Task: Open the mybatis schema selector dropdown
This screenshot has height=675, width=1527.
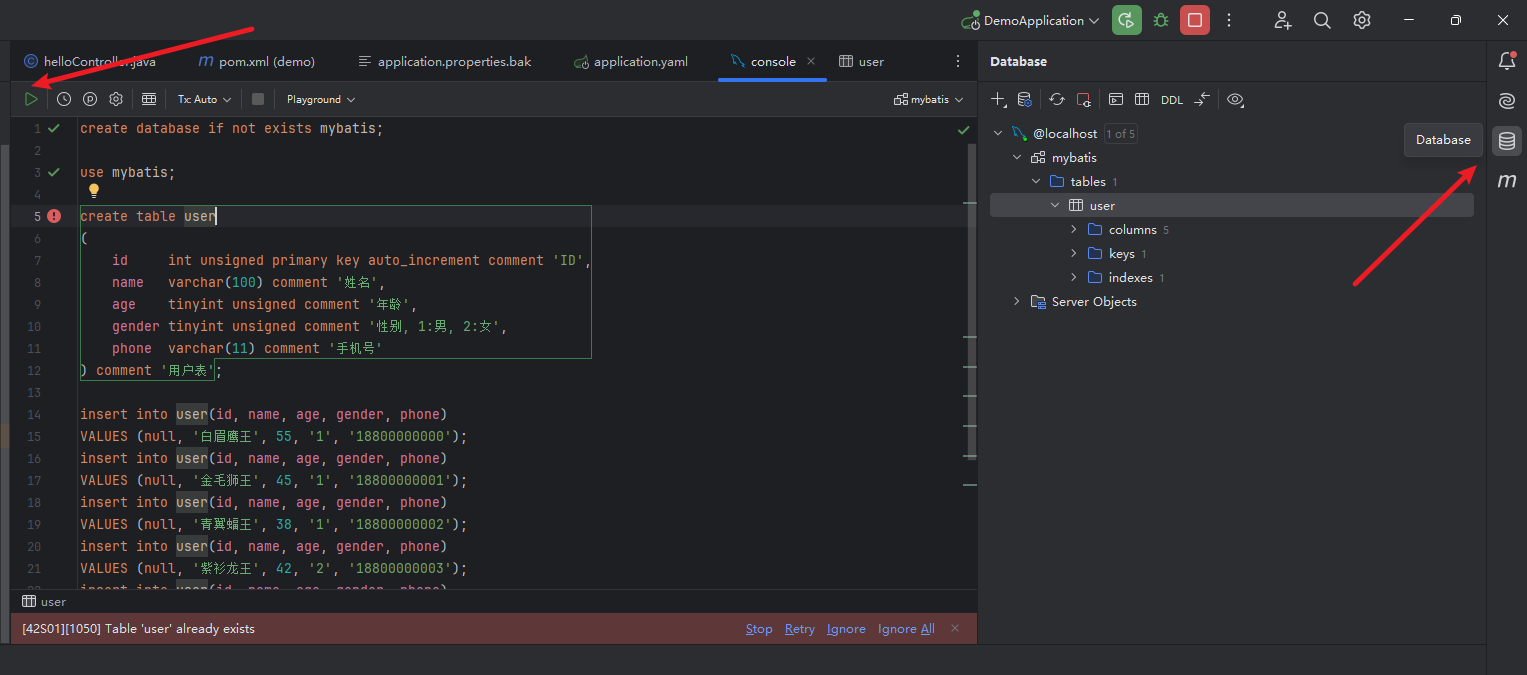Action: pyautogui.click(x=929, y=99)
